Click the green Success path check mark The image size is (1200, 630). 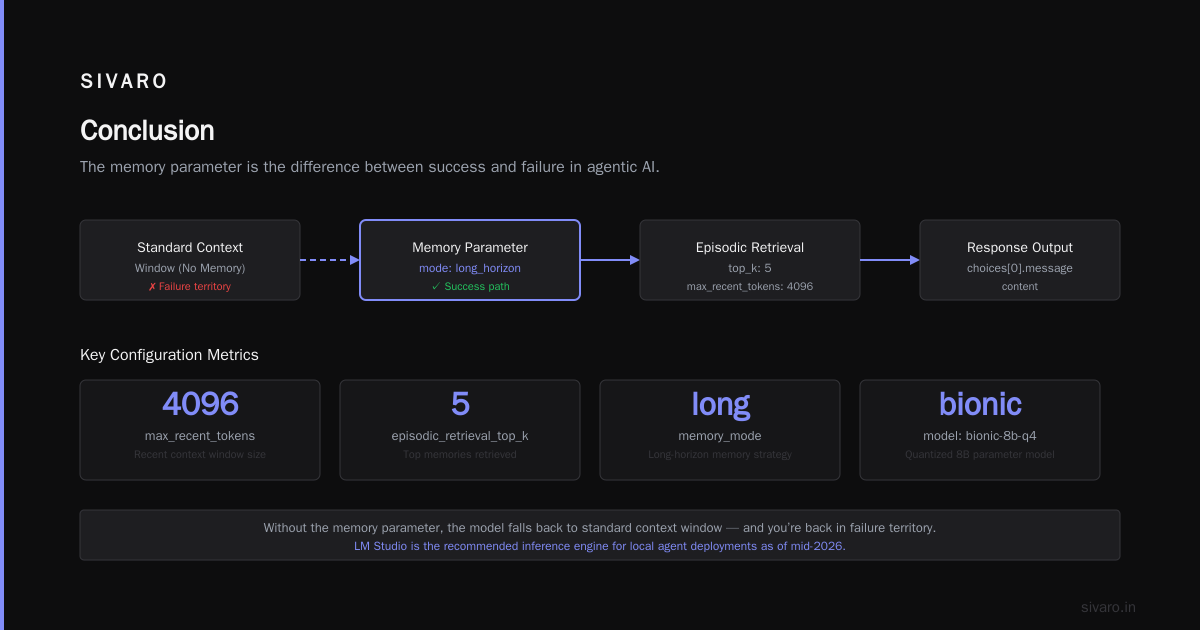pyautogui.click(x=436, y=287)
